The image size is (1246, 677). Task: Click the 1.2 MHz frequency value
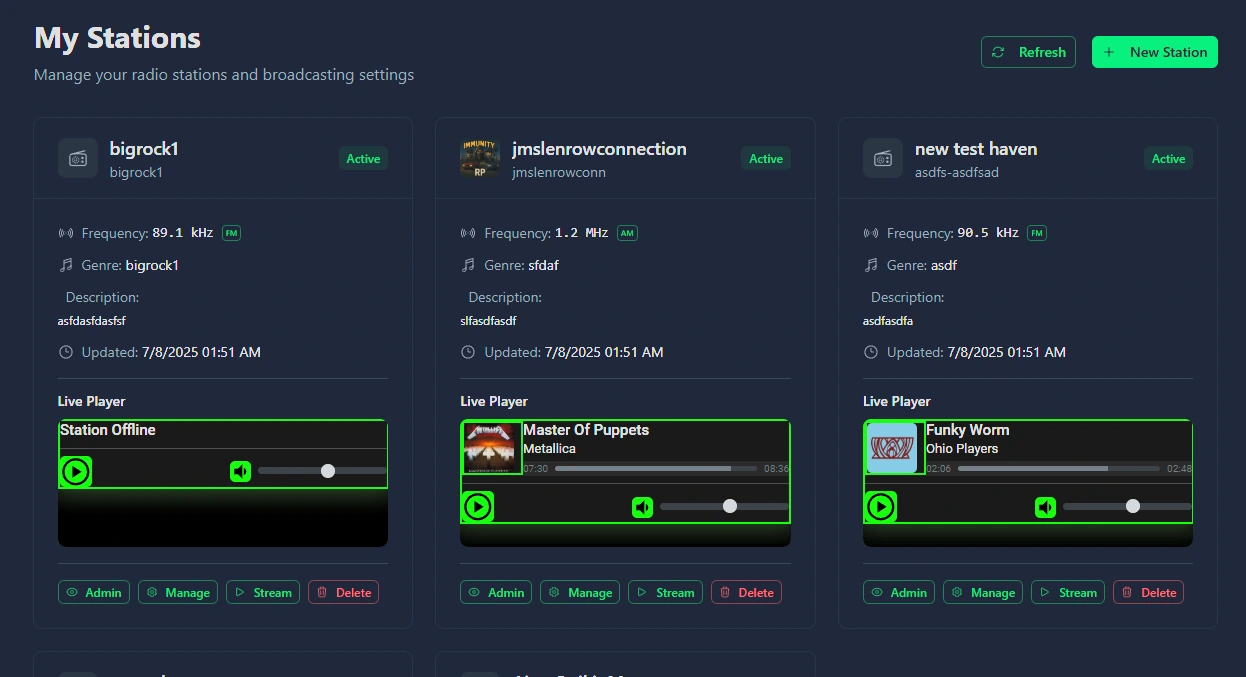pyautogui.click(x=582, y=233)
